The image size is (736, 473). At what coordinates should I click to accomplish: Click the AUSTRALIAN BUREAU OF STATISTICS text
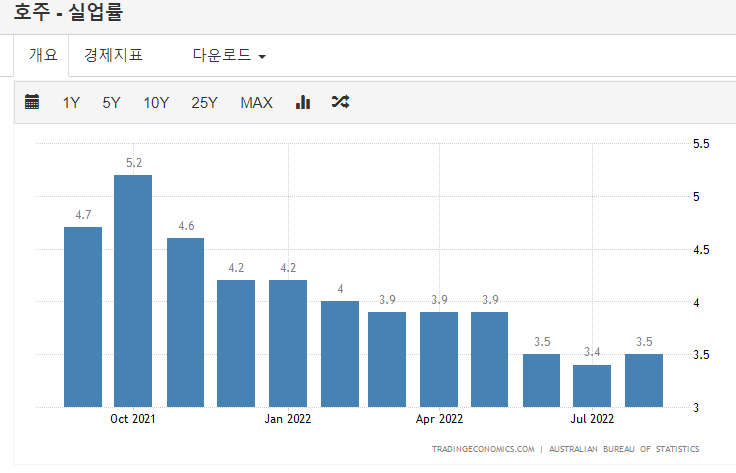pyautogui.click(x=624, y=449)
